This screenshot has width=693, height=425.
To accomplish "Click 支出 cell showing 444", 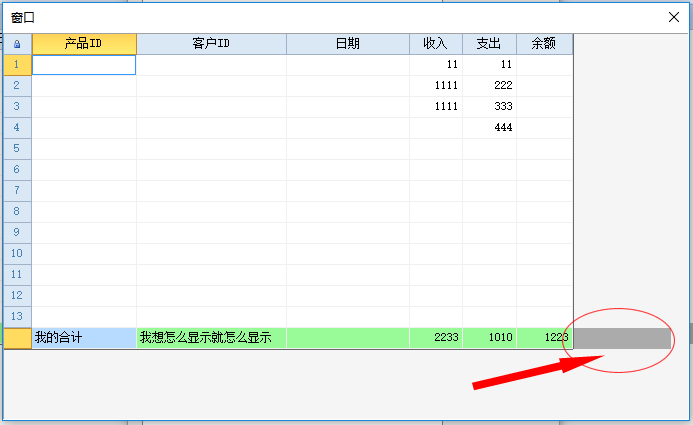I will pyautogui.click(x=490, y=128).
